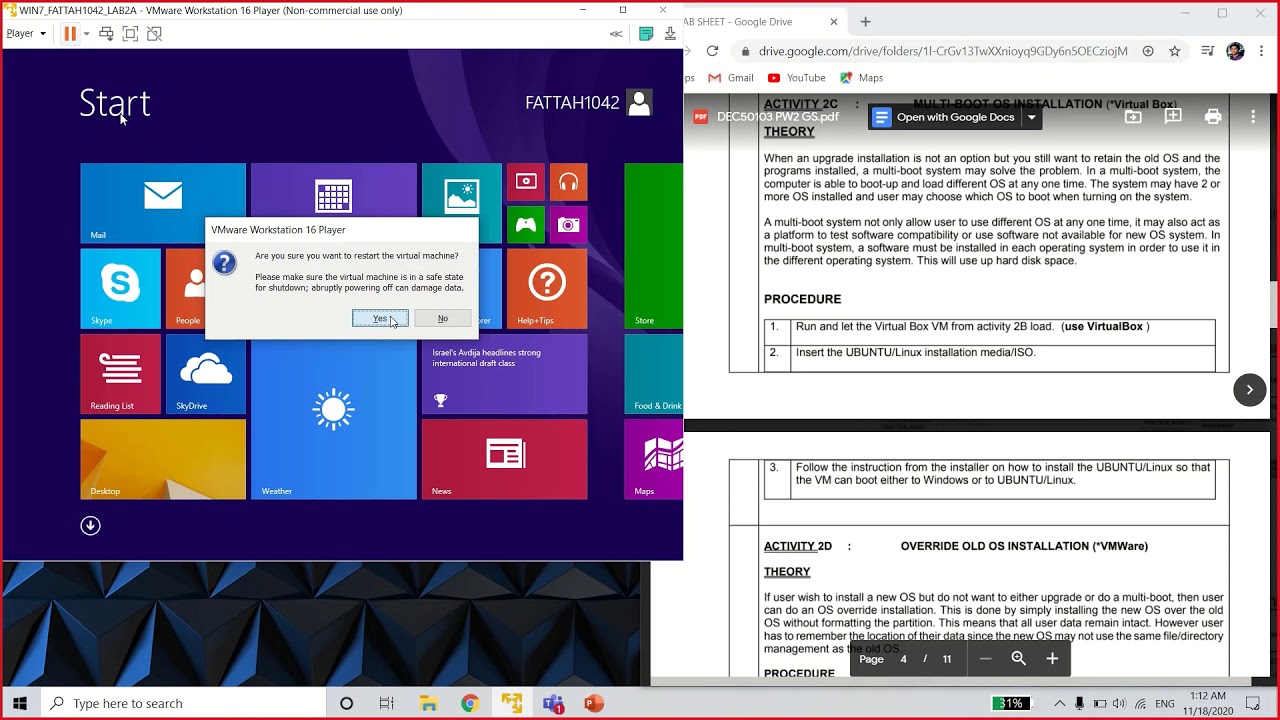The height and width of the screenshot is (720, 1280).
Task: Open the dropdown arrow beside the pause button
Action: click(86, 34)
